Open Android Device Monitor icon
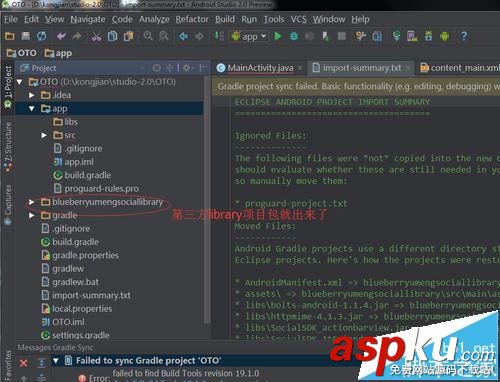 tap(444, 36)
